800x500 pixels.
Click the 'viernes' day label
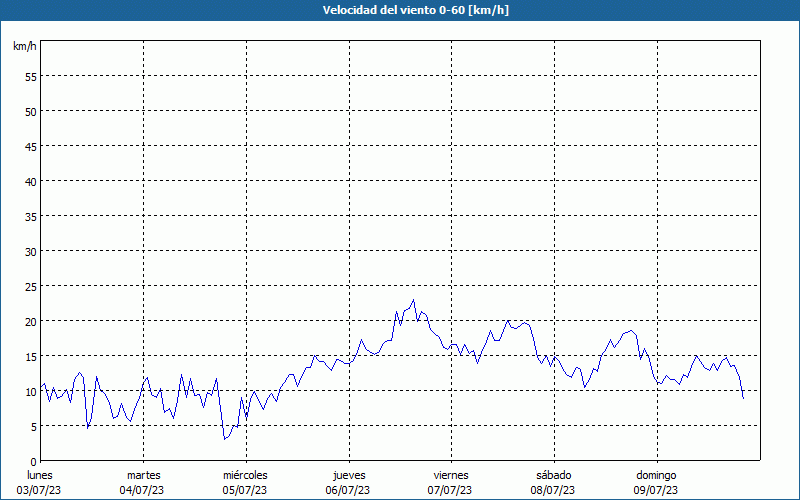click(451, 475)
